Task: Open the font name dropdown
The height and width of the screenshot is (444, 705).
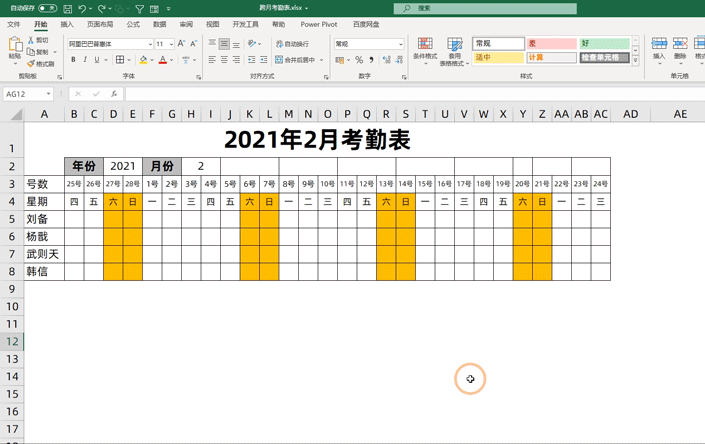Action: (150, 44)
